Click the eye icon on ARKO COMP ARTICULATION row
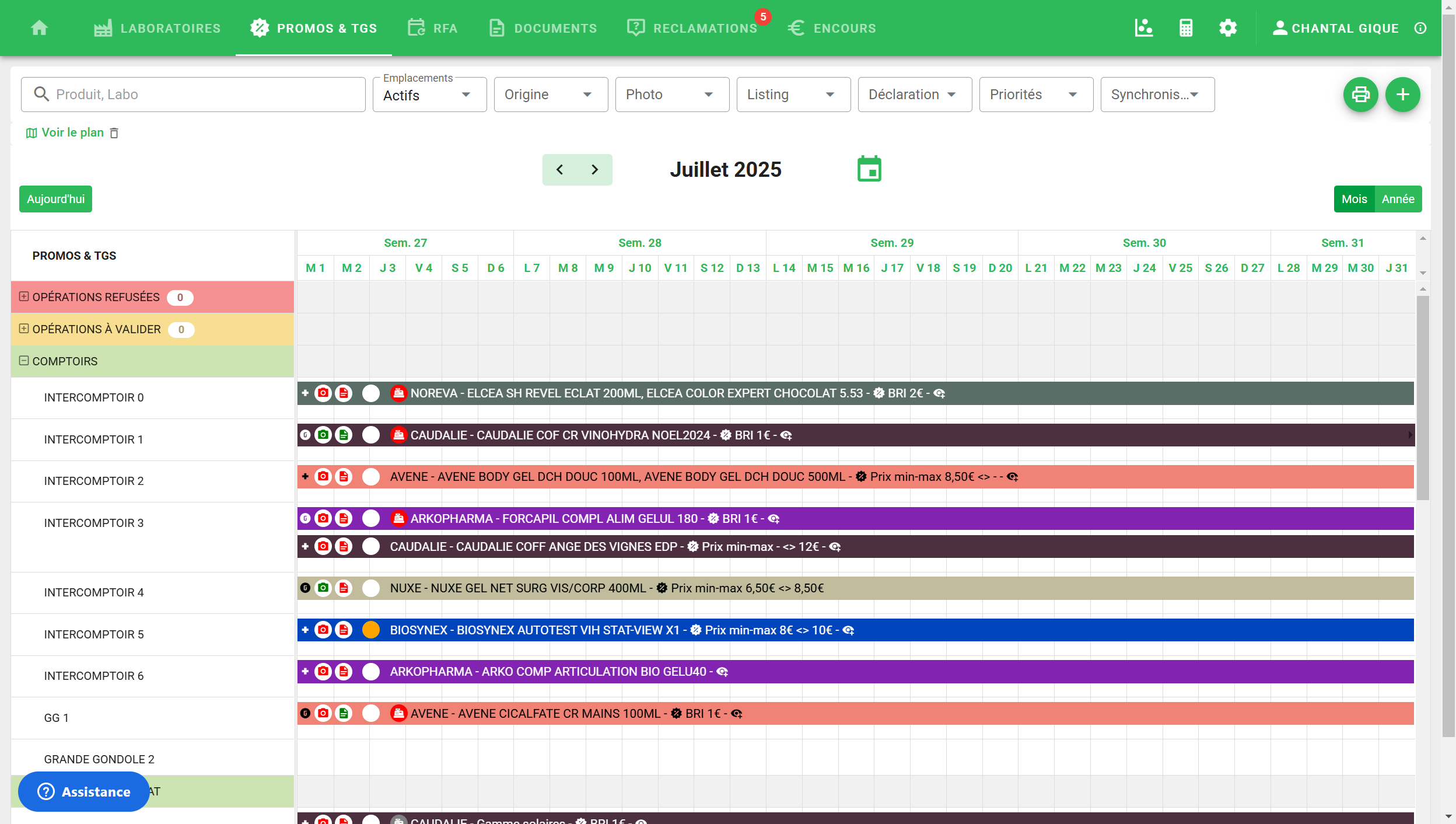Viewport: 1456px width, 824px height. click(722, 672)
